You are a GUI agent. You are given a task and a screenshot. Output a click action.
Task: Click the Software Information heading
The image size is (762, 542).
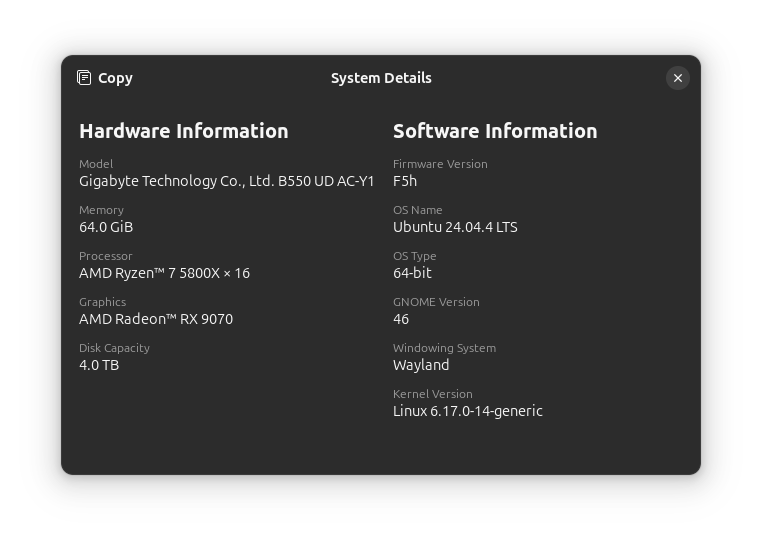[x=495, y=131]
